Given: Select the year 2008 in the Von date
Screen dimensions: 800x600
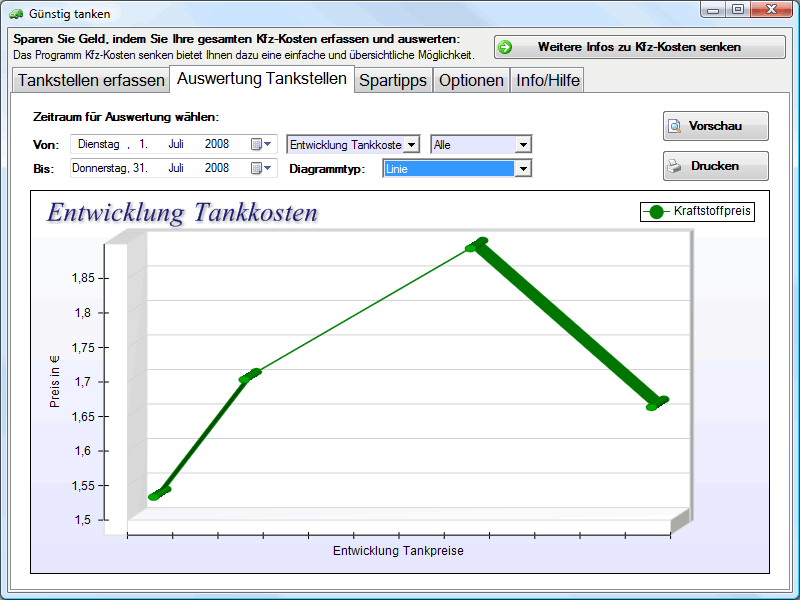Looking at the screenshot, I should tap(217, 144).
